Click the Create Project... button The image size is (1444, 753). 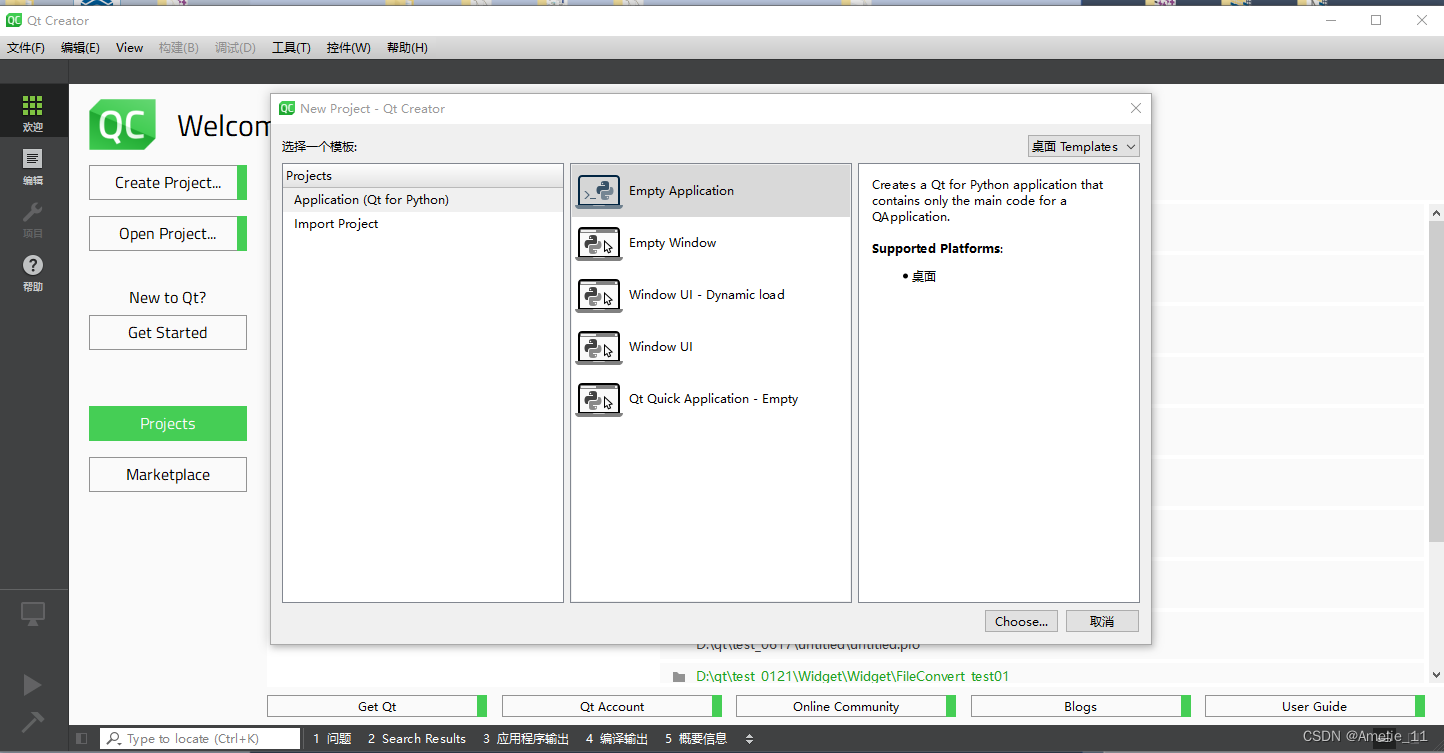(x=168, y=183)
